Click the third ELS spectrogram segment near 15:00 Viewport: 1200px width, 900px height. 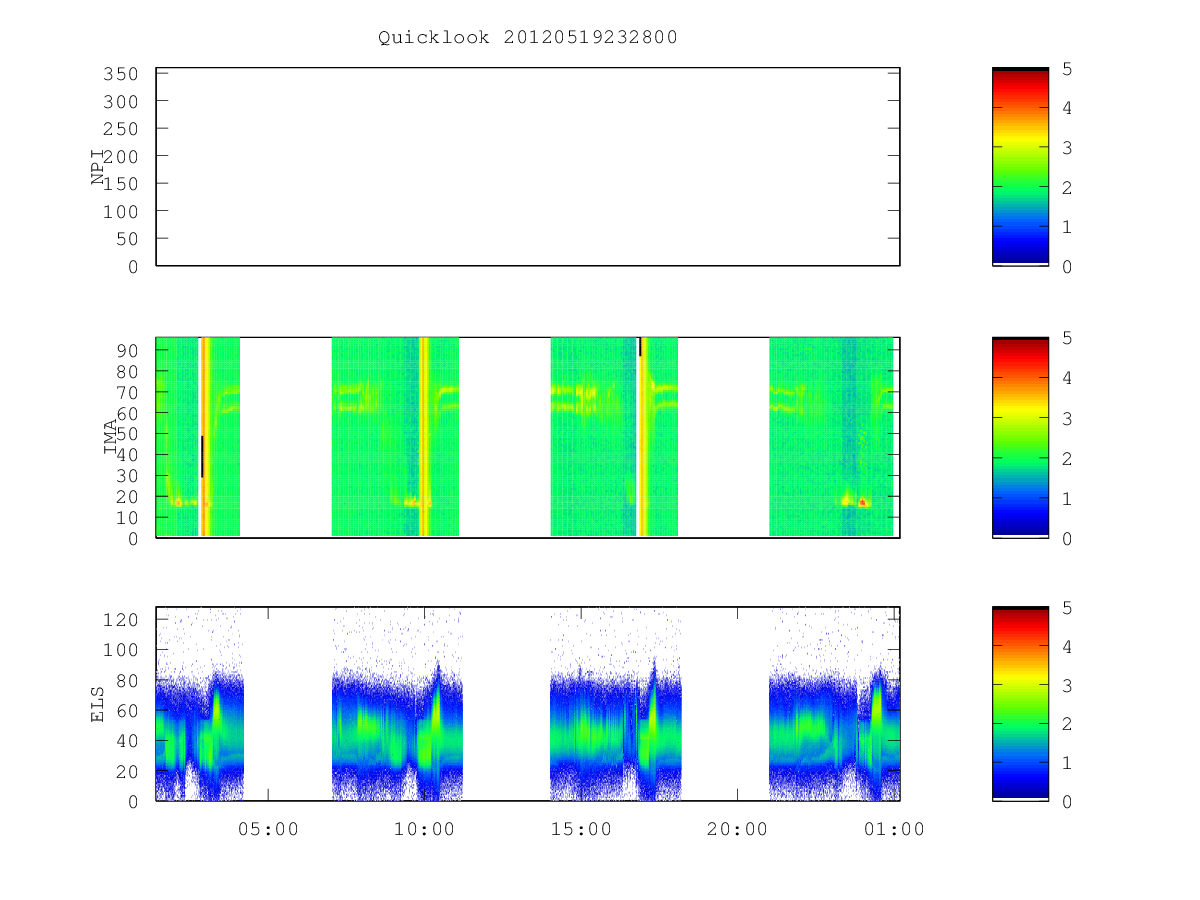point(616,704)
